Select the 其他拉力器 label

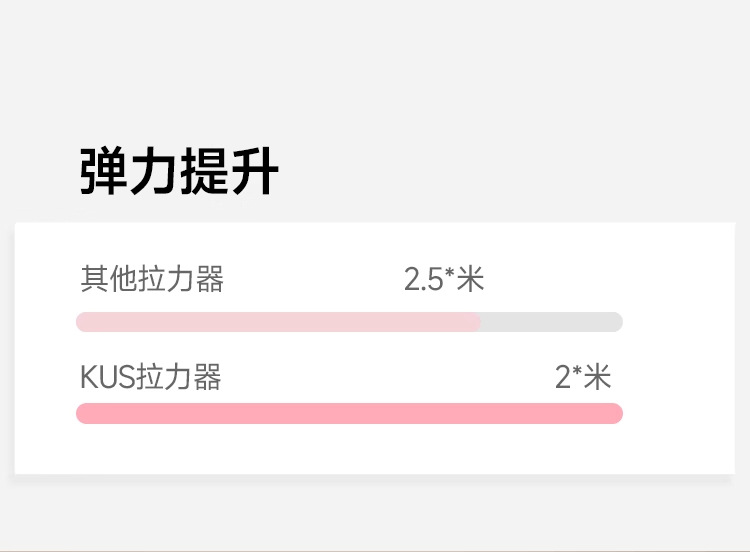point(152,279)
